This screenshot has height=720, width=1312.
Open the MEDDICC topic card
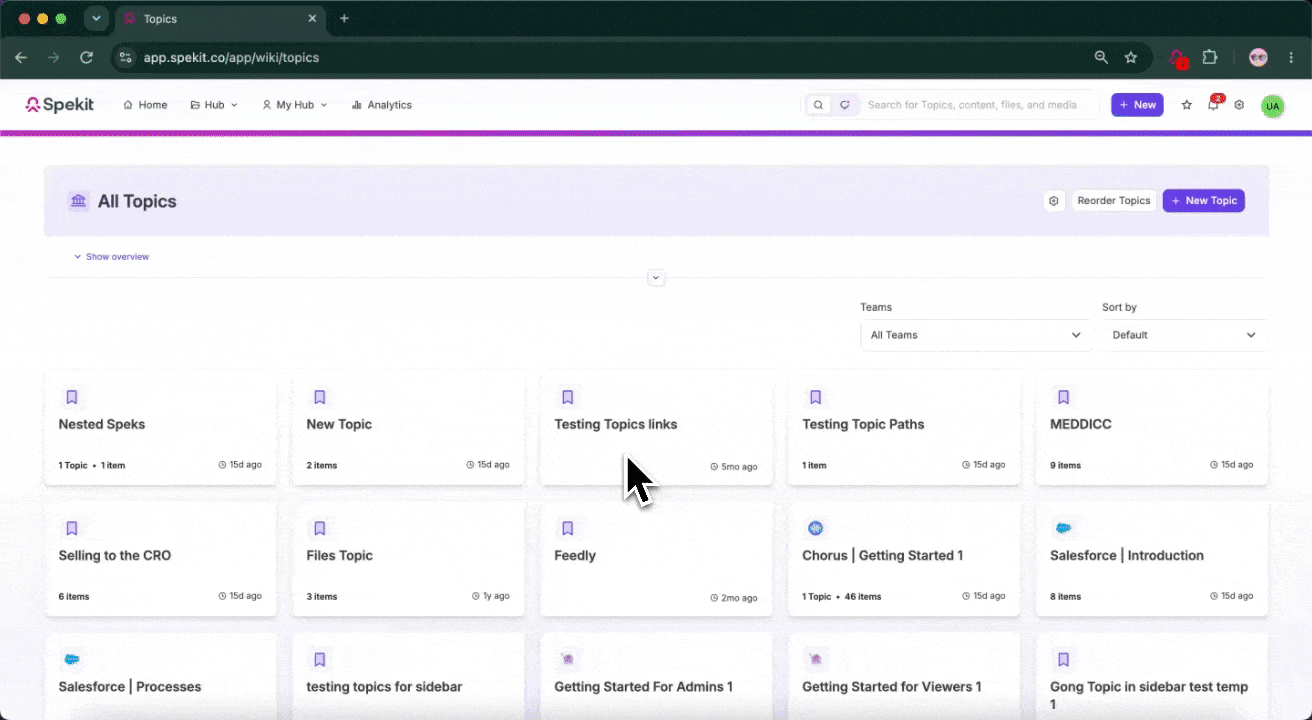(x=1152, y=428)
